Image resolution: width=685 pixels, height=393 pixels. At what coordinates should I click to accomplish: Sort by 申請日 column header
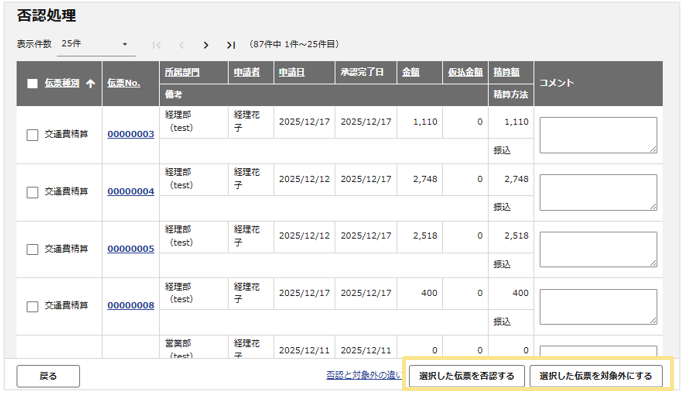click(291, 72)
